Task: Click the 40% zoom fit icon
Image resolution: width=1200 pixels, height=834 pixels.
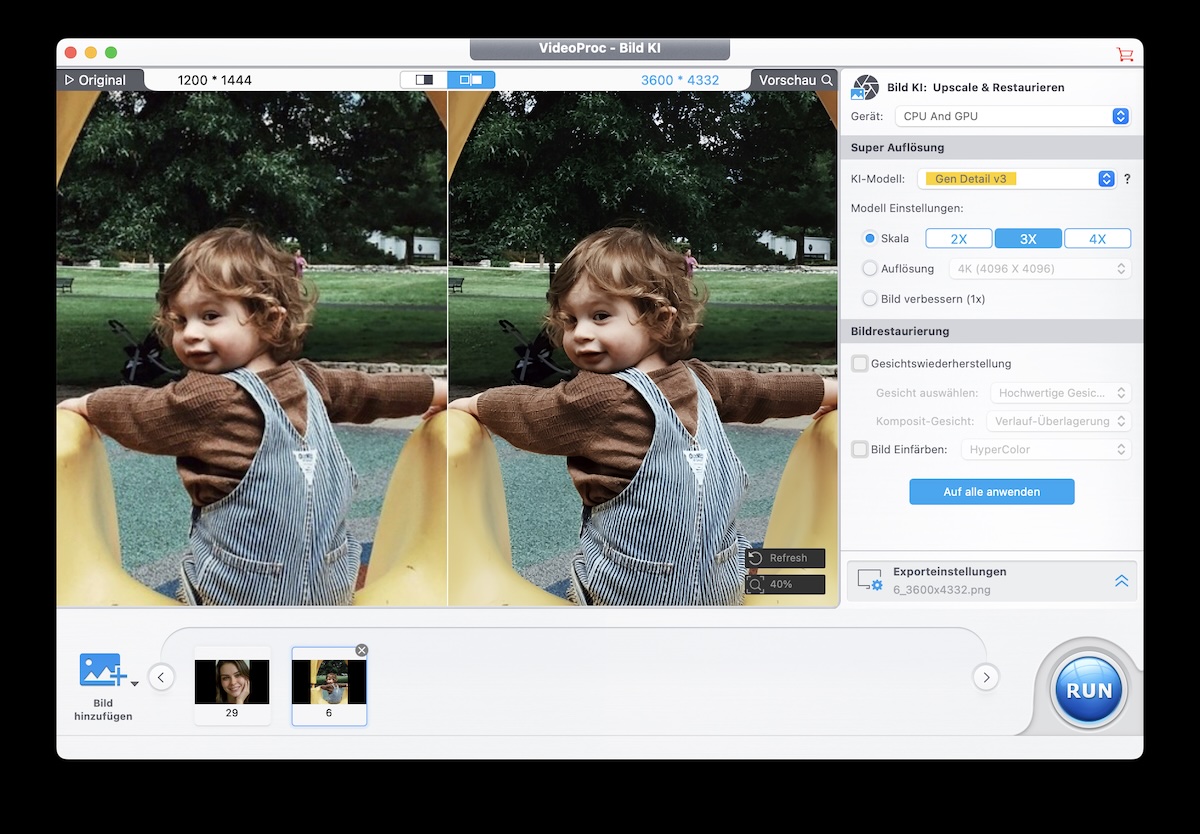Action: pos(756,584)
